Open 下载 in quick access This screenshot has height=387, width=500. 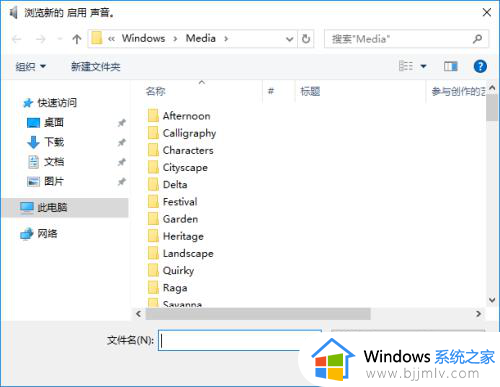coord(45,142)
